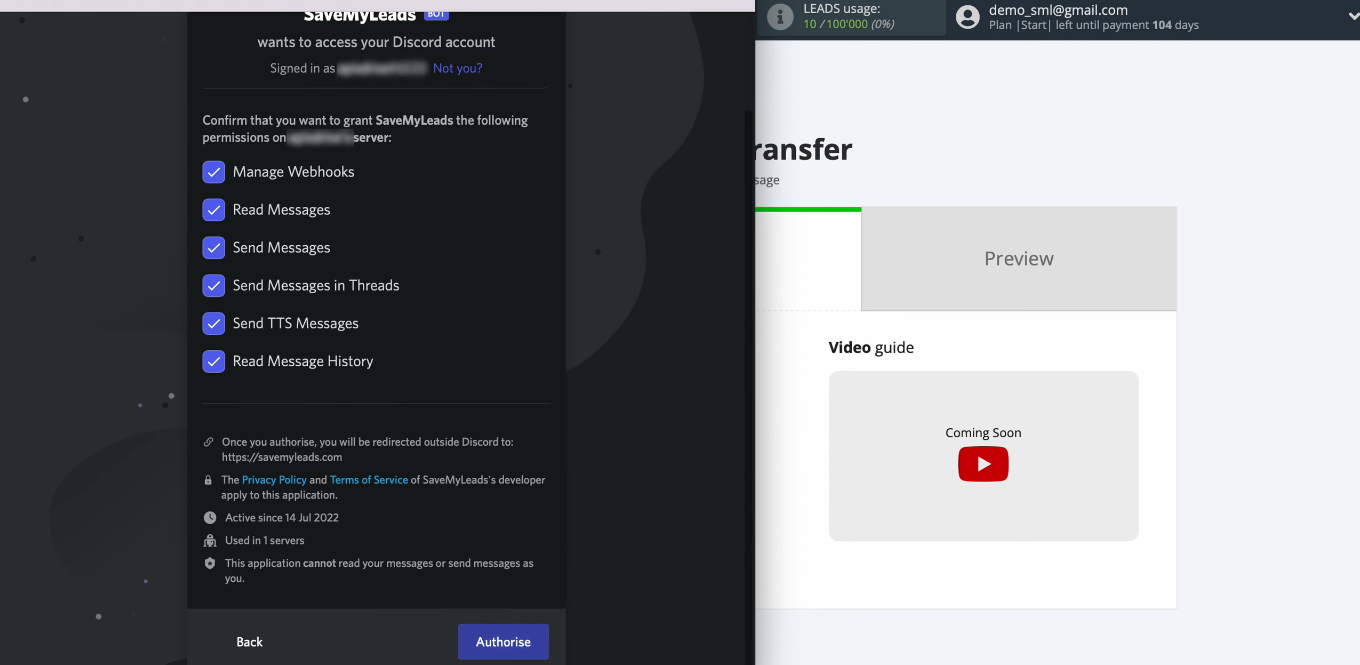Click the demo_sml@gmail.com account label

tap(1058, 10)
